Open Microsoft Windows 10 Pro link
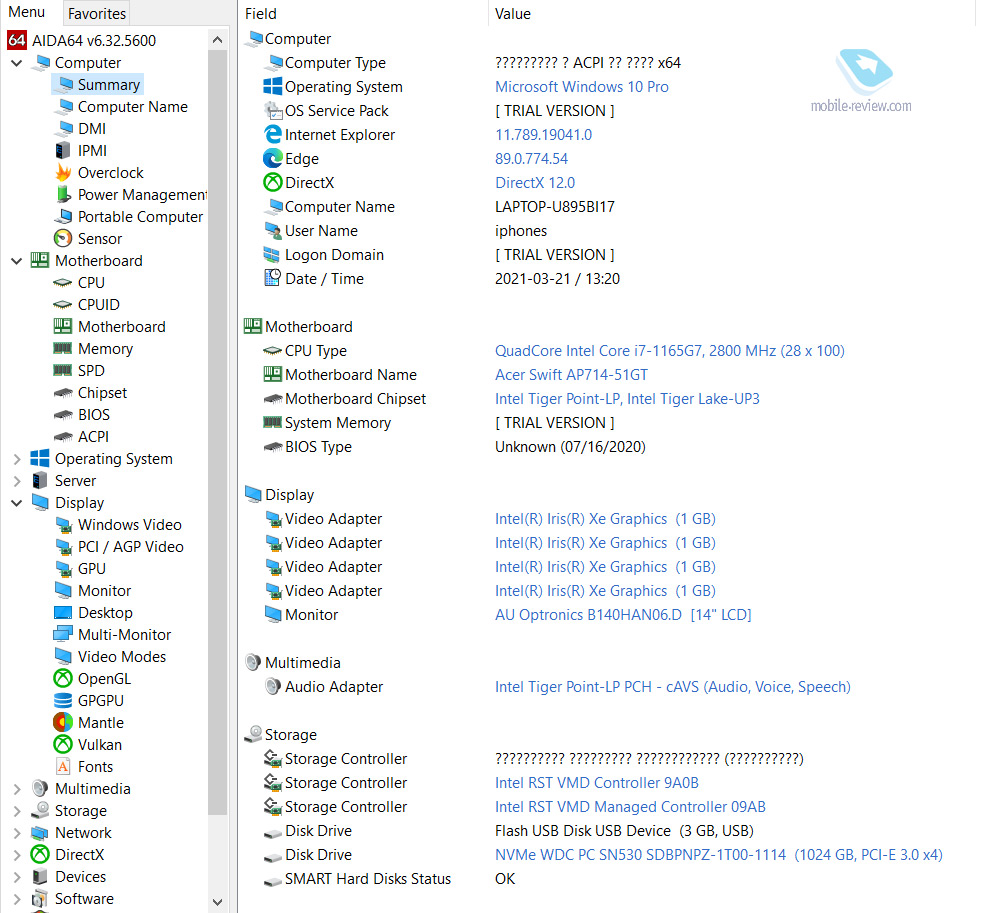Image resolution: width=985 pixels, height=913 pixels. tap(582, 87)
